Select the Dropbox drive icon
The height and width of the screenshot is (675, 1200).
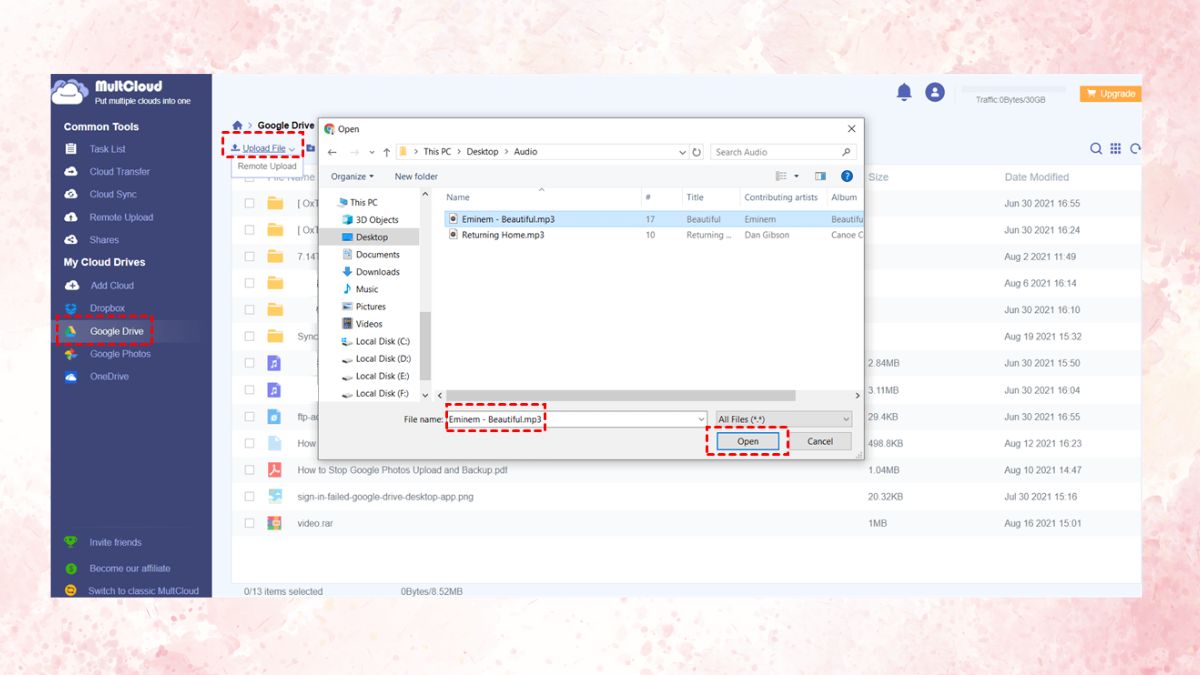71,308
